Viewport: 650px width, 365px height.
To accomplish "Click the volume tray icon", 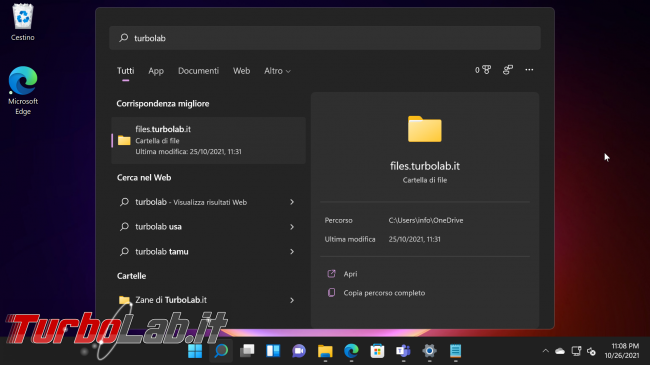I will coord(592,351).
